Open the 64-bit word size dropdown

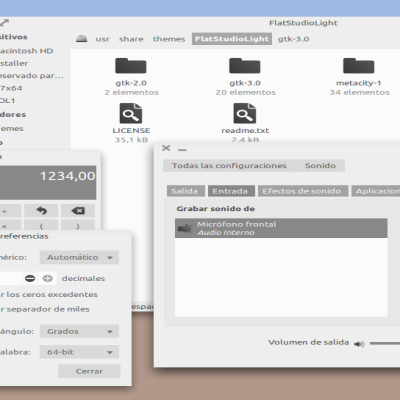click(x=79, y=352)
